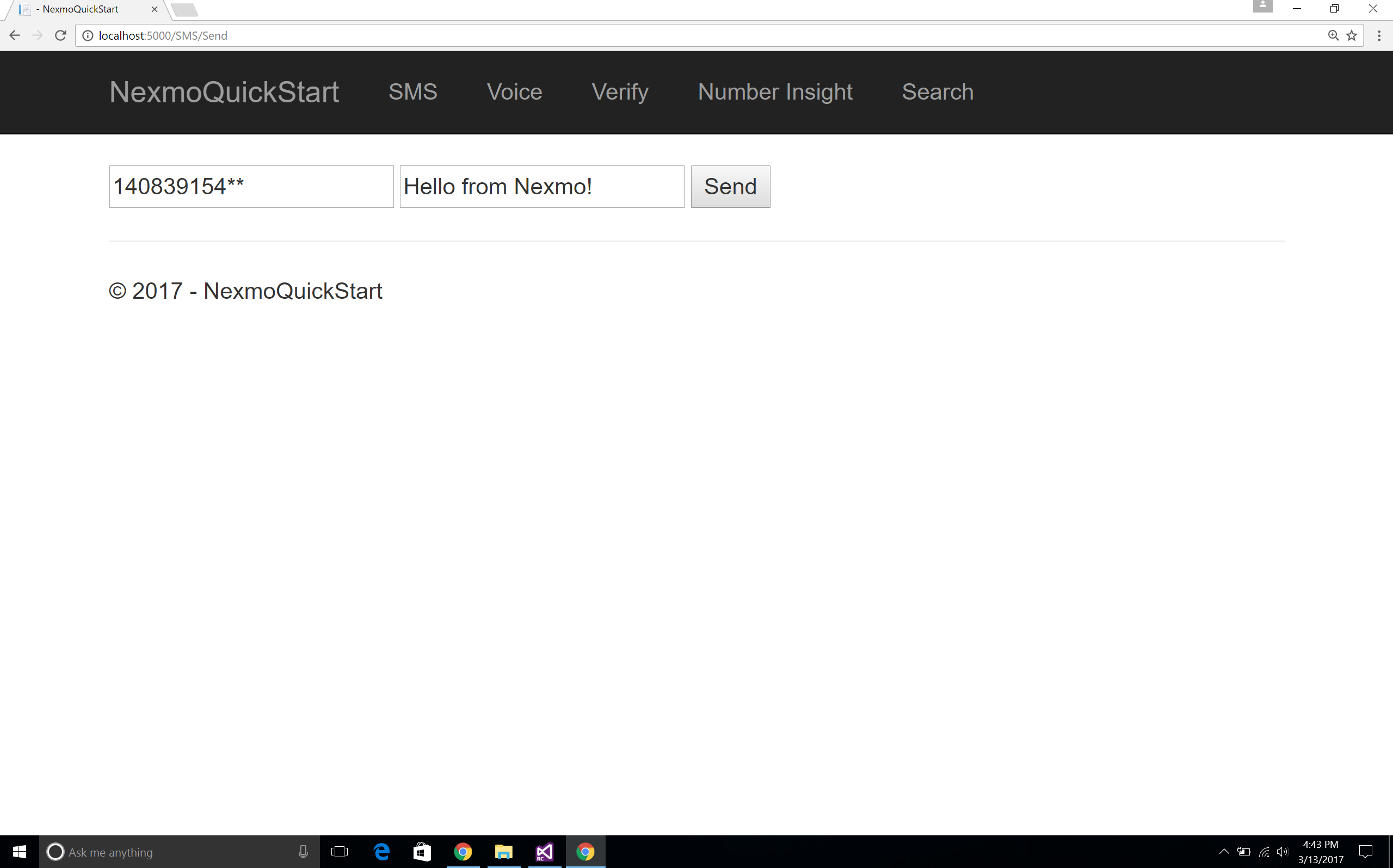Click the browser forward arrow
The width and height of the screenshot is (1393, 868).
[38, 35]
